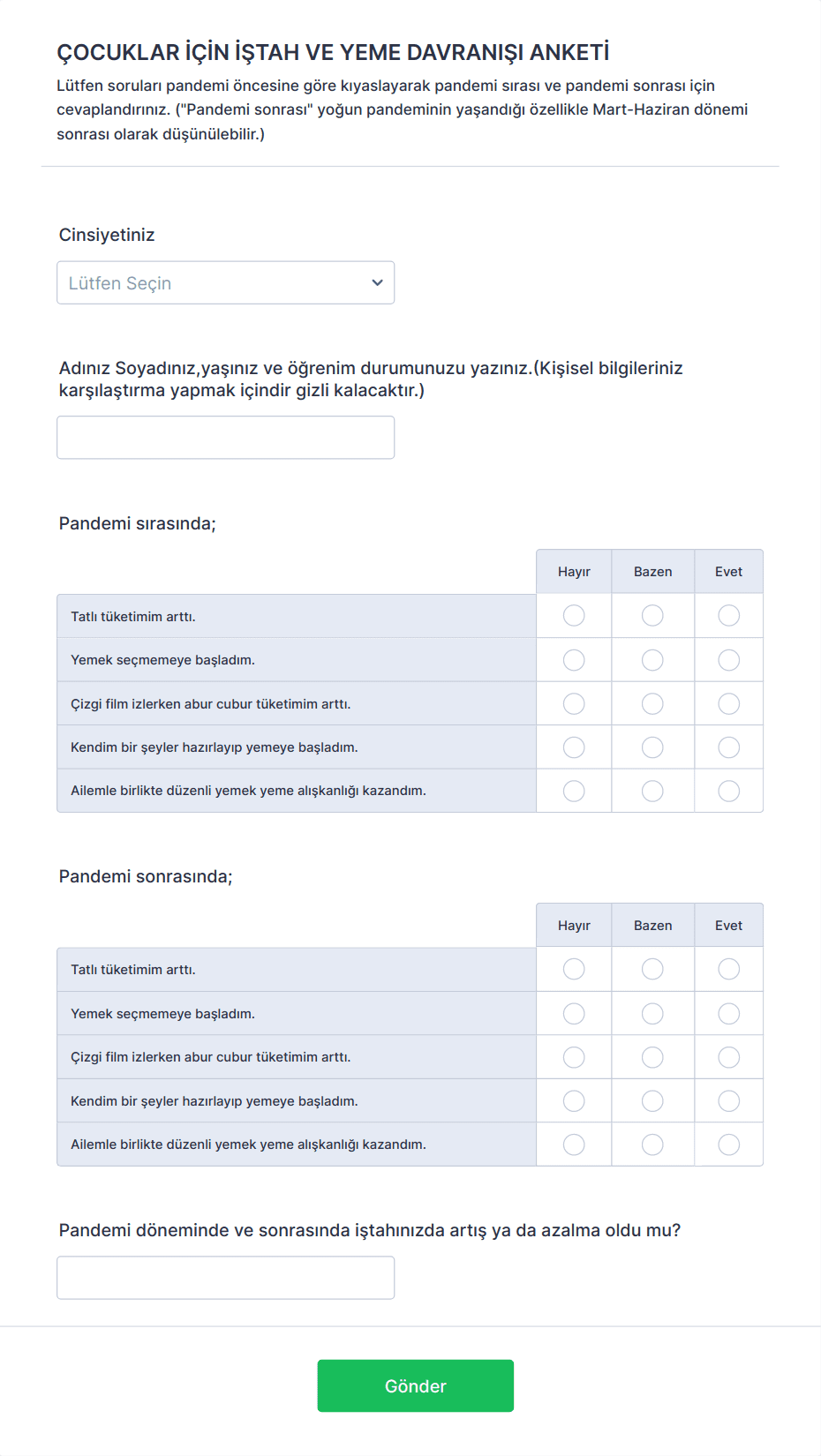Choose Evet for Kendim bir şeyler hazırlayıp under Pandemi sonrasında
Image resolution: width=821 pixels, height=1456 pixels.
728,1101
